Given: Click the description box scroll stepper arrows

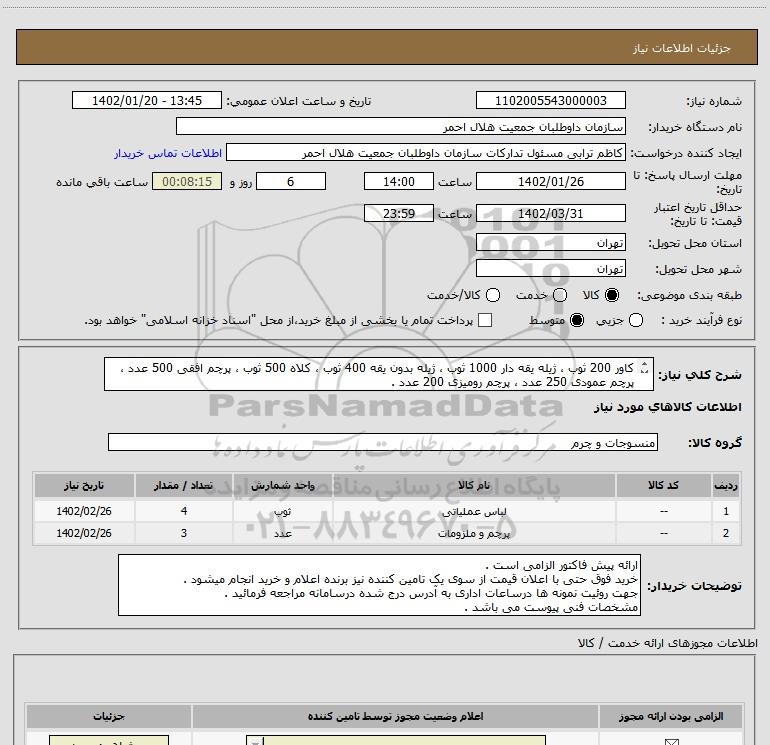Looking at the screenshot, I should pos(645,367).
